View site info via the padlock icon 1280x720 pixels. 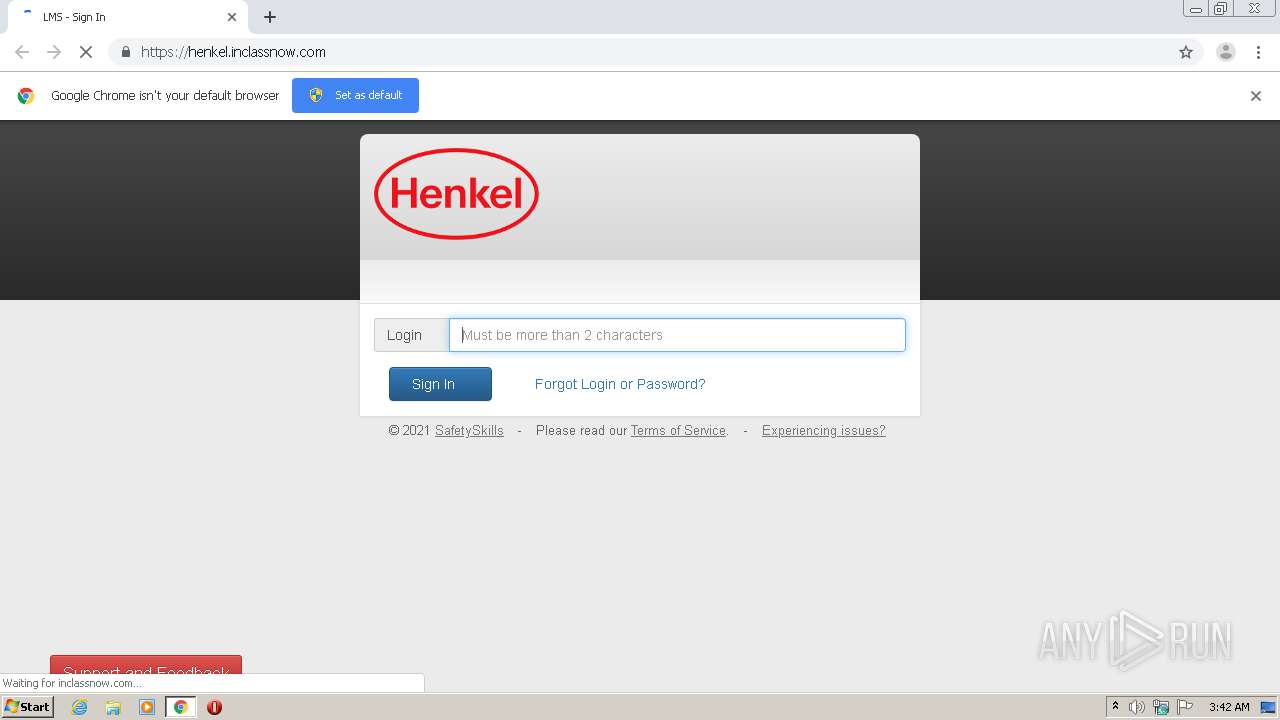coord(125,52)
